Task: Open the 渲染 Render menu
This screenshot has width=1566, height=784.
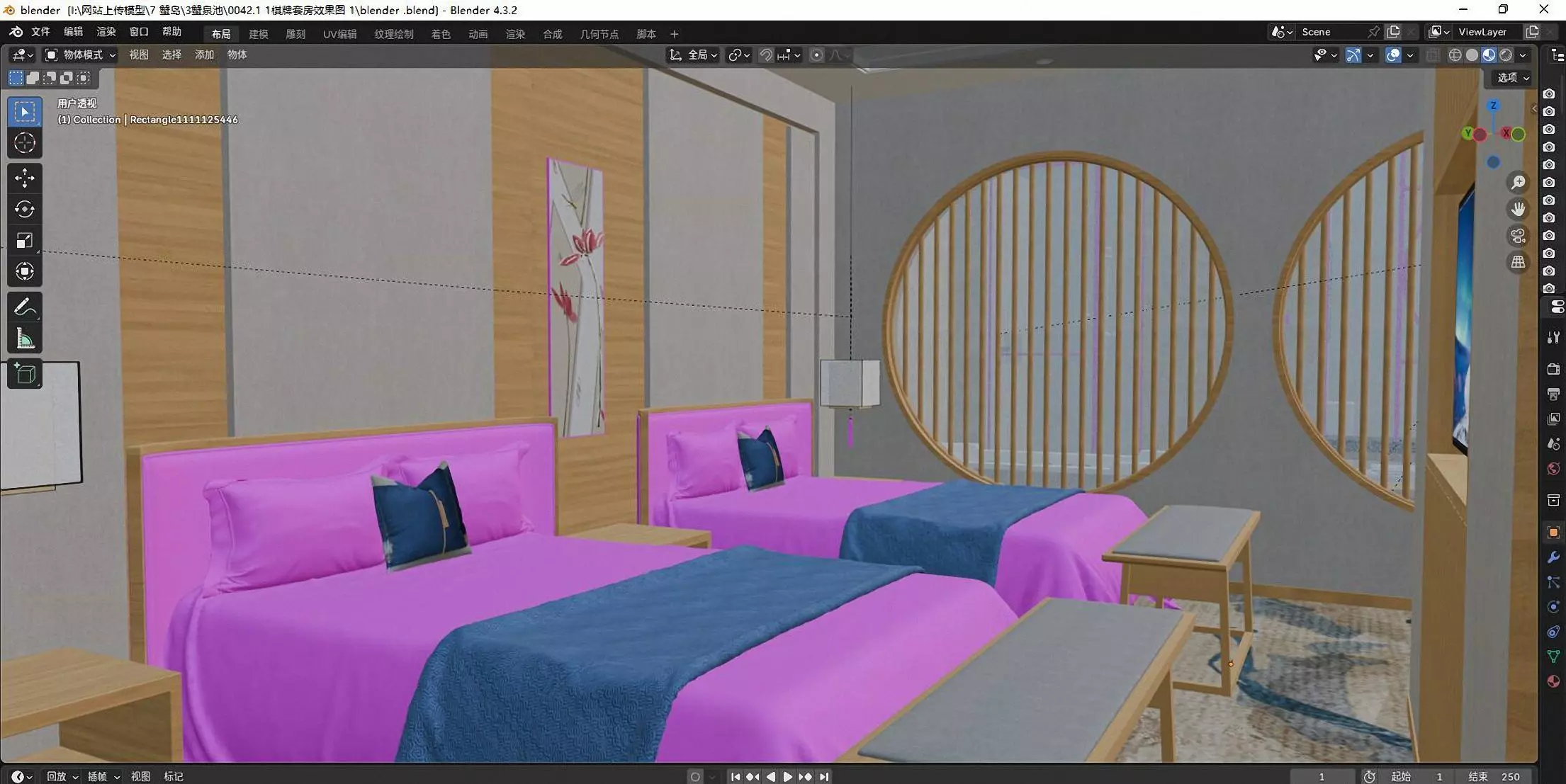Action: tap(106, 32)
